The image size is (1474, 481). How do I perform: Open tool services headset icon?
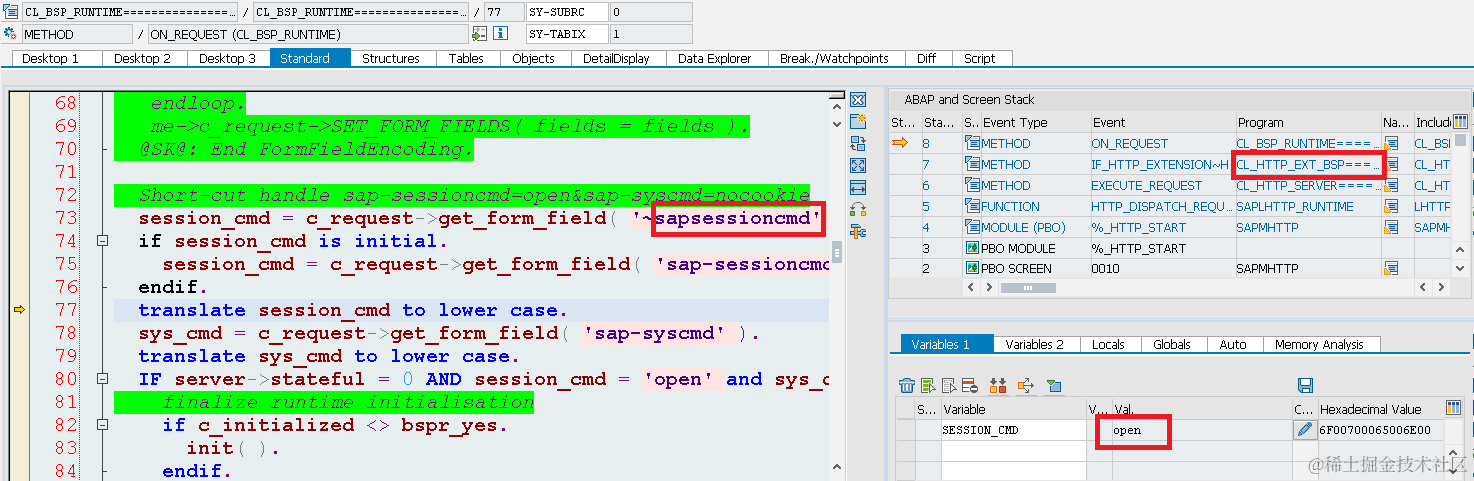pos(857,209)
